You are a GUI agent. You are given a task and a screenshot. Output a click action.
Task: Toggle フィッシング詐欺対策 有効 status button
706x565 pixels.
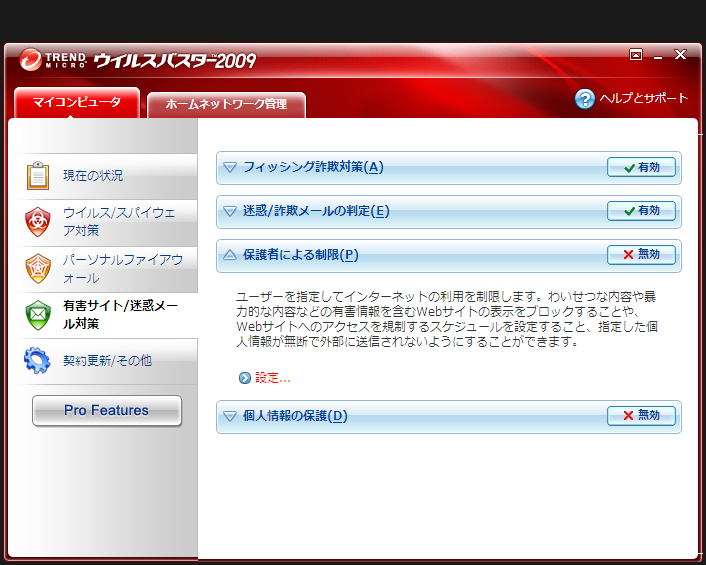[x=641, y=167]
